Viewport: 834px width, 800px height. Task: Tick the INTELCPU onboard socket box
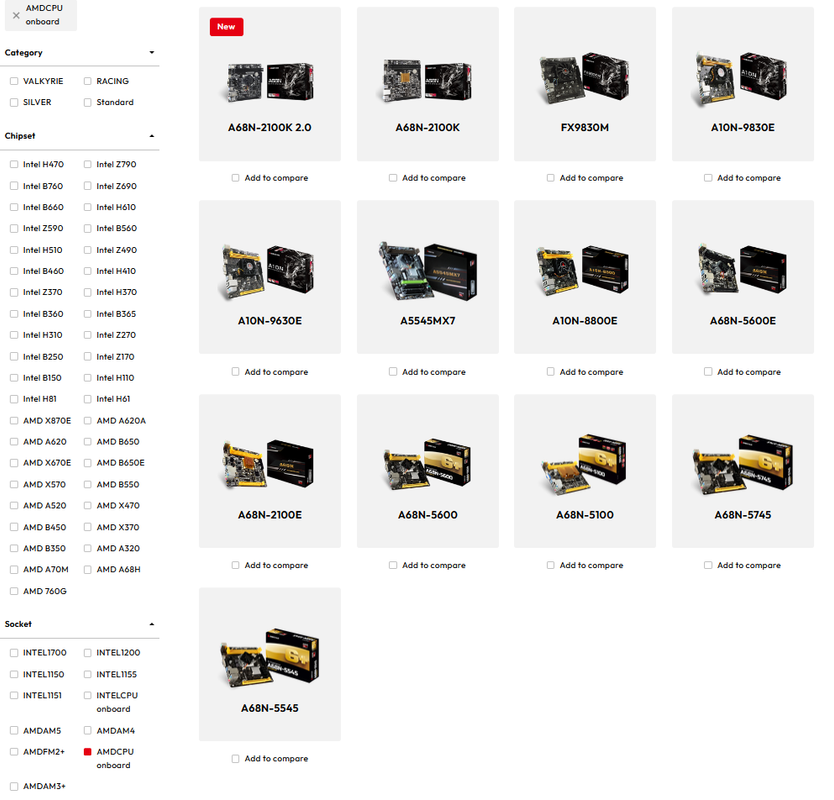coord(88,696)
